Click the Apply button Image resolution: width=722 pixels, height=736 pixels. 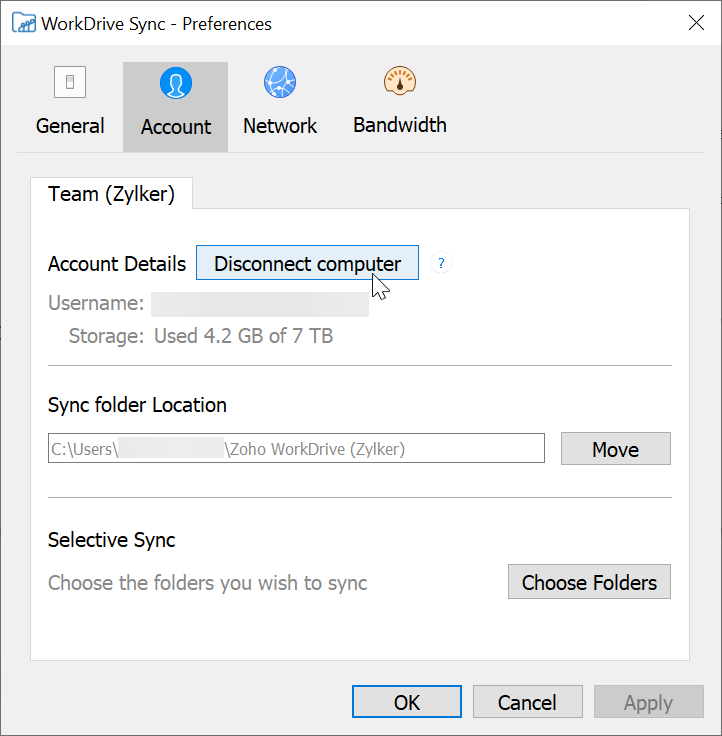coord(648,702)
